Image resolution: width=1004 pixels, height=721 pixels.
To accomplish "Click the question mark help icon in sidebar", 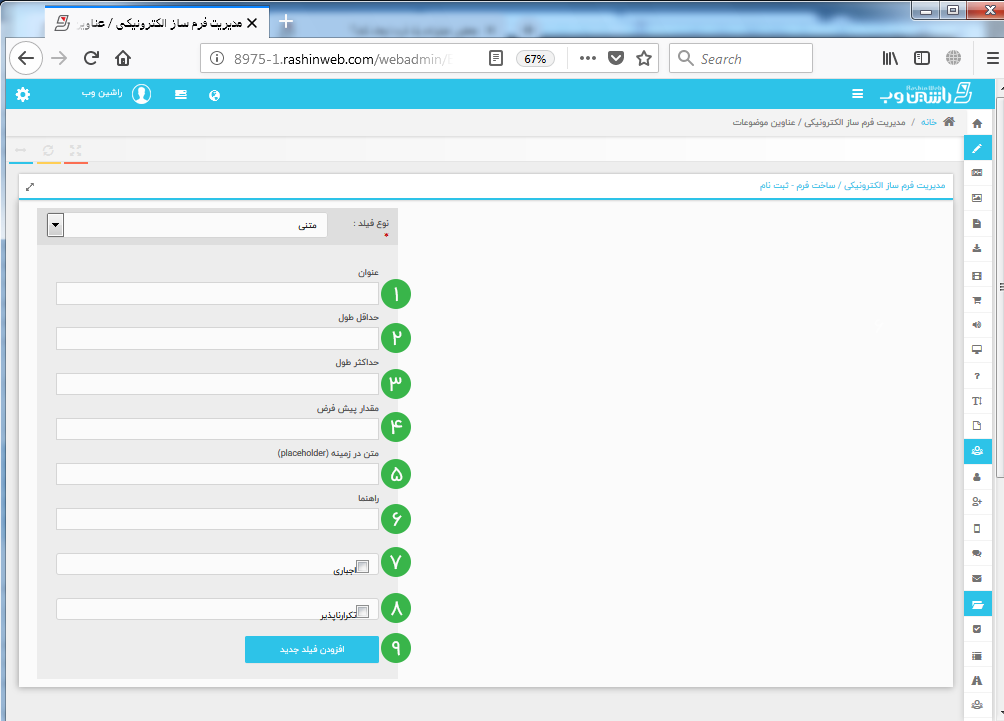I will click(x=977, y=376).
